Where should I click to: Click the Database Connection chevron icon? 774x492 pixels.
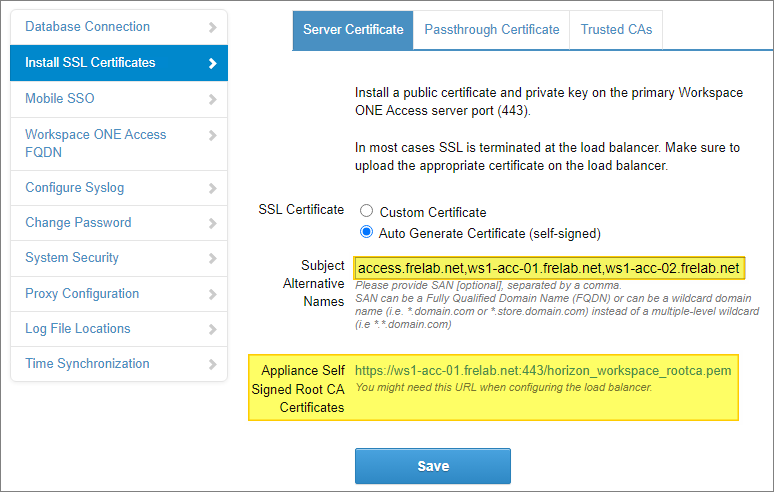(x=212, y=27)
